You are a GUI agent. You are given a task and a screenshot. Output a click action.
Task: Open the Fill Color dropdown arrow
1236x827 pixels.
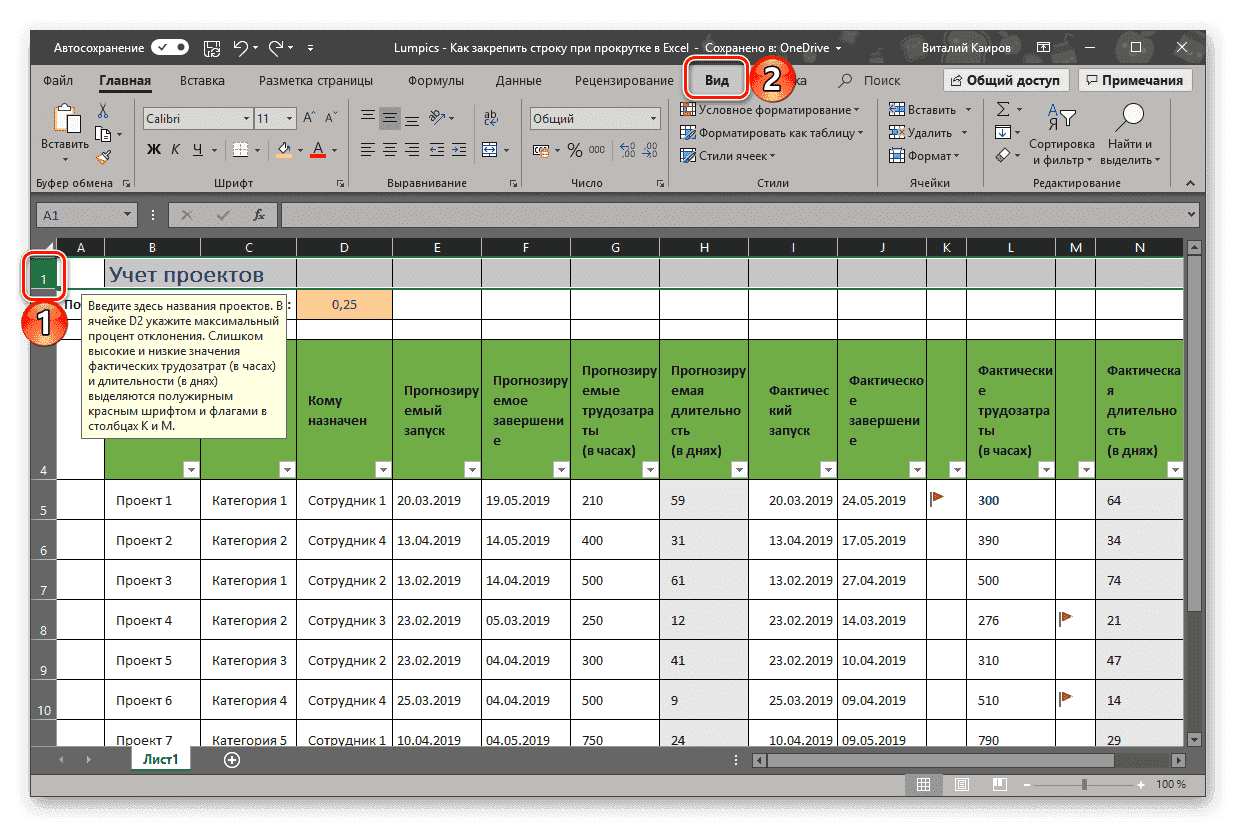(300, 150)
